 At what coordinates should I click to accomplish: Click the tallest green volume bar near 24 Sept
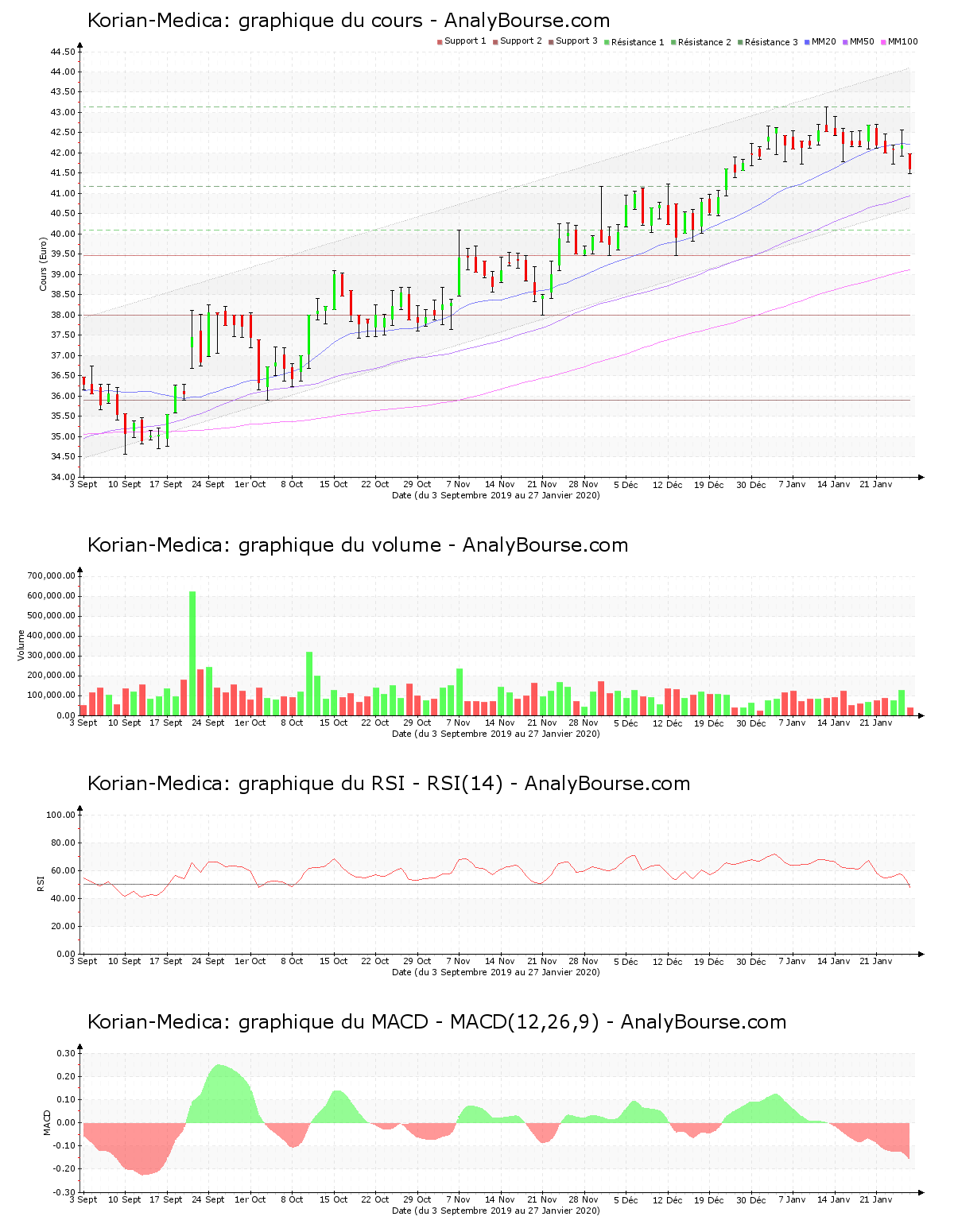click(x=192, y=653)
